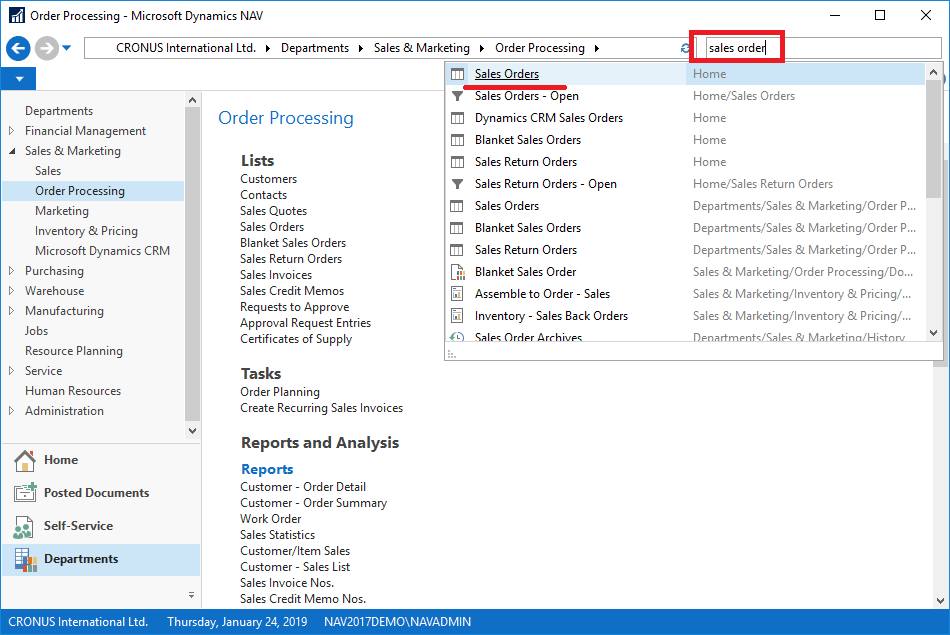Click the navigation tree scrollbar up arrow

pyautogui.click(x=192, y=100)
